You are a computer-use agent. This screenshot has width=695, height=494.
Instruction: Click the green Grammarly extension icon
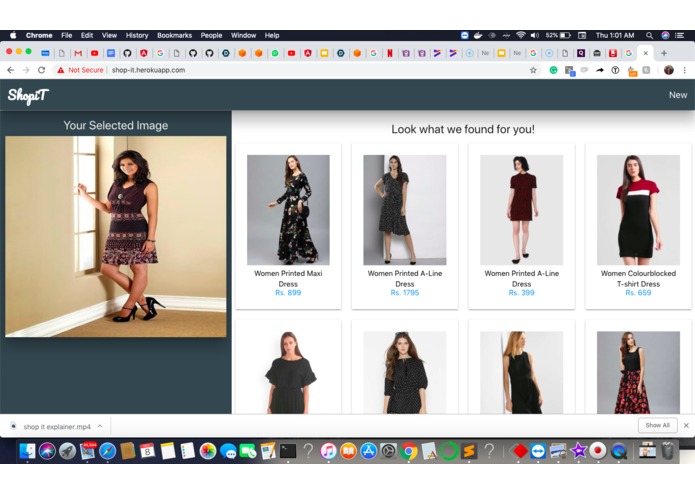pyautogui.click(x=554, y=70)
